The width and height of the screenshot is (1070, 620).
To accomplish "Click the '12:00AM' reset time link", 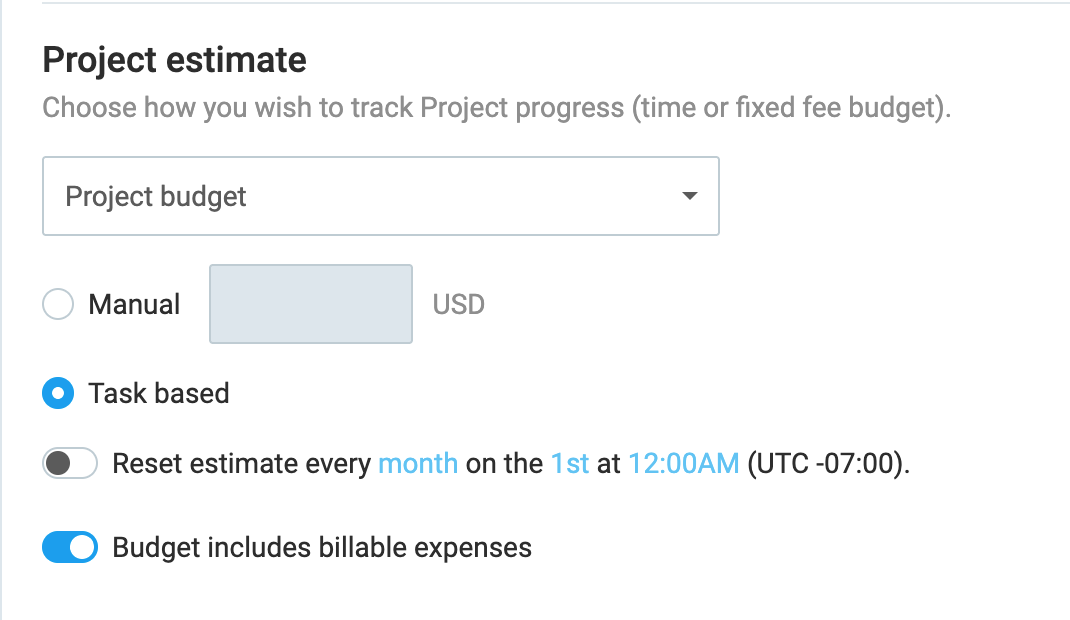I will pos(683,464).
